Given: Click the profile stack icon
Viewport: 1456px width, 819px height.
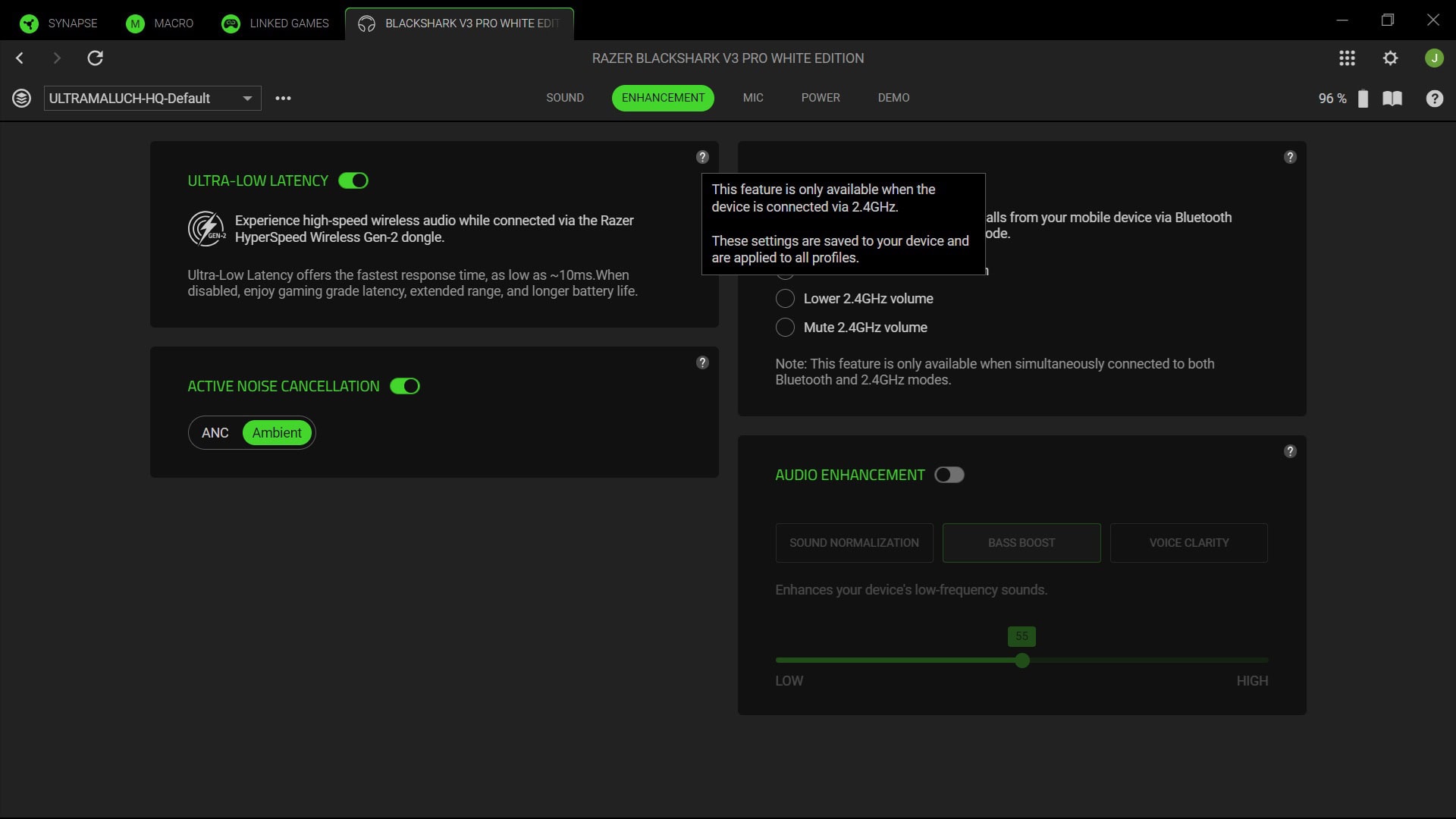Looking at the screenshot, I should coord(21,98).
